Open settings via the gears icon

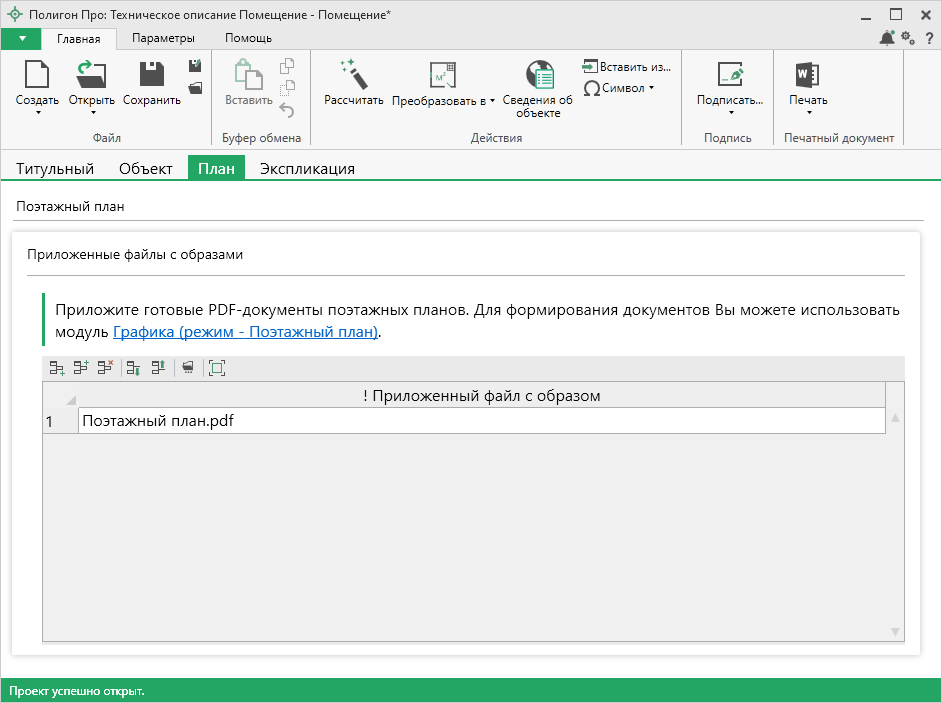(x=908, y=38)
